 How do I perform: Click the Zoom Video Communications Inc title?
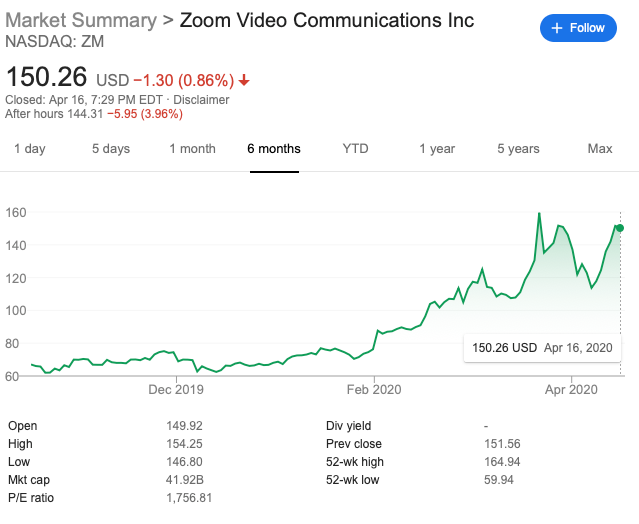[x=327, y=21]
